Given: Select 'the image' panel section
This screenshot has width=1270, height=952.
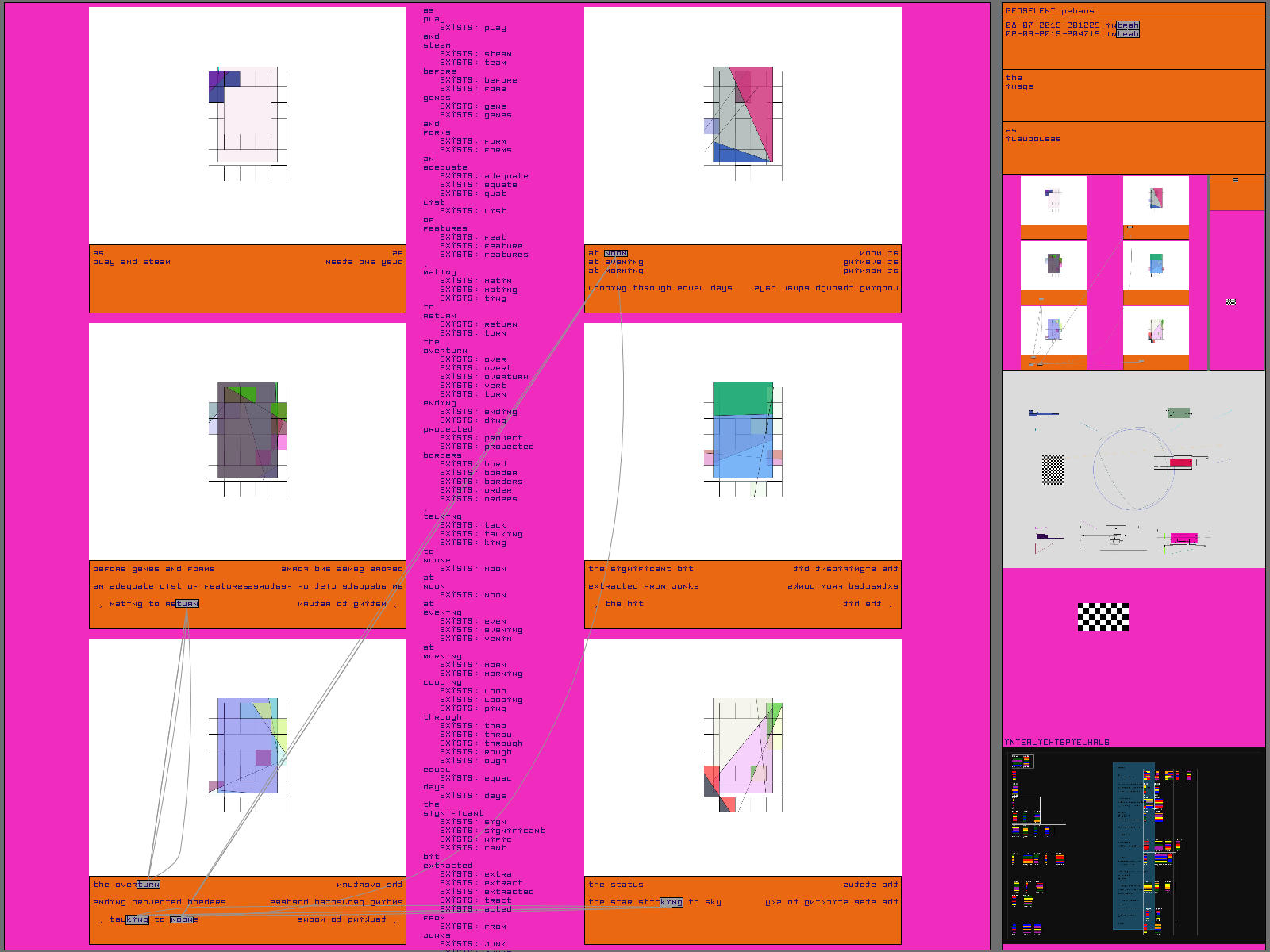Looking at the screenshot, I should pyautogui.click(x=1019, y=83).
